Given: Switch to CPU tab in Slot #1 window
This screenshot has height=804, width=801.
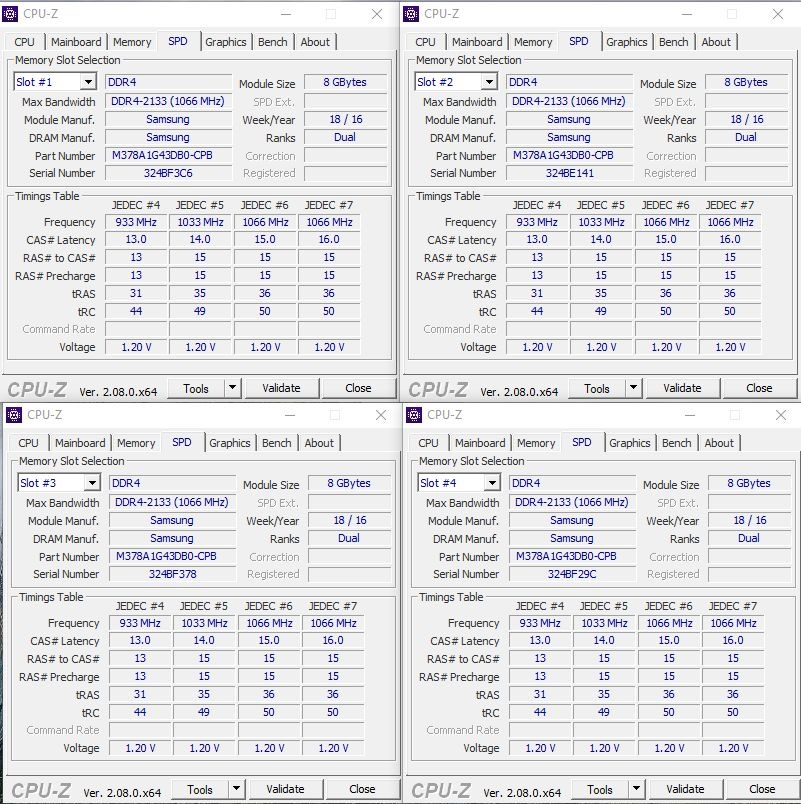Looking at the screenshot, I should coord(24,42).
